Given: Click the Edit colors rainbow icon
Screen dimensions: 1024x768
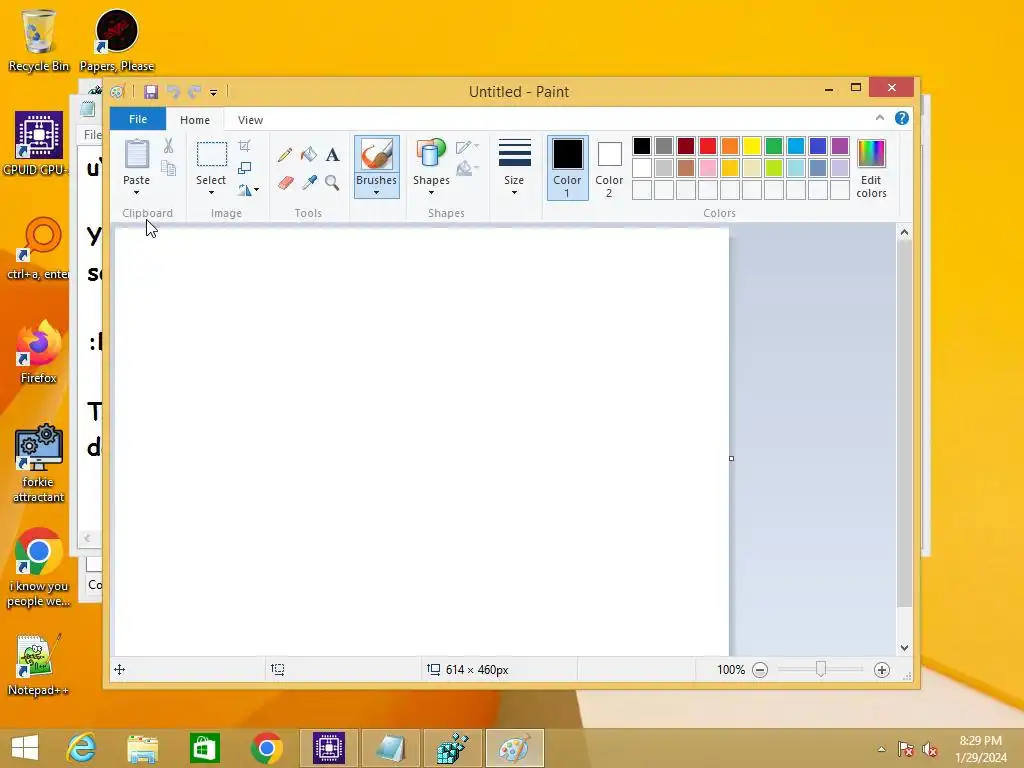Looking at the screenshot, I should click(x=871, y=153).
